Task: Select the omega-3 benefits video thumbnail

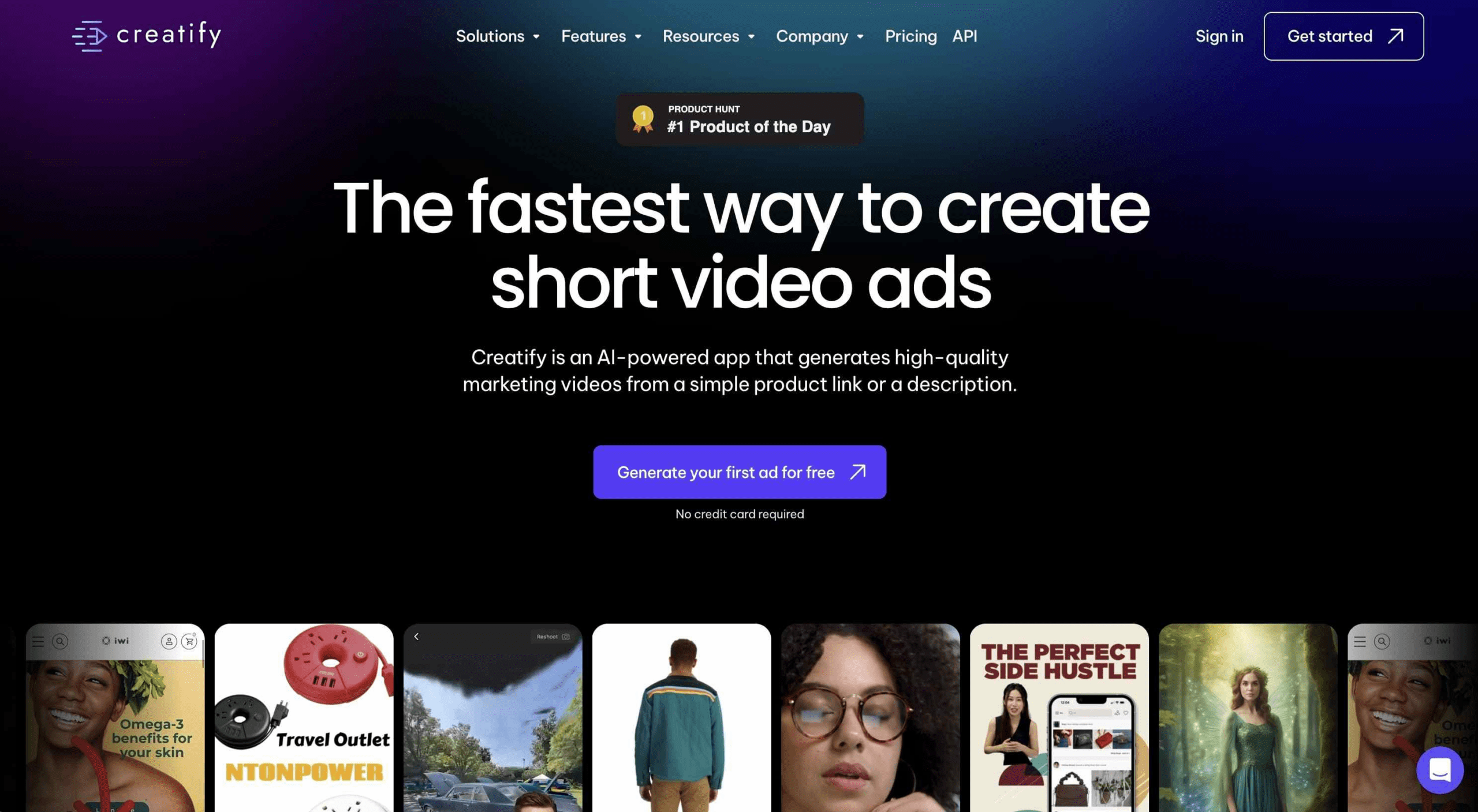Action: coord(114,717)
